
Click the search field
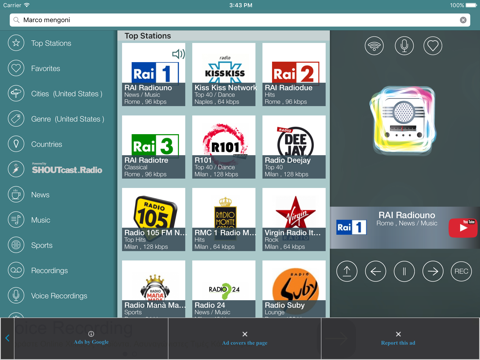(x=240, y=20)
